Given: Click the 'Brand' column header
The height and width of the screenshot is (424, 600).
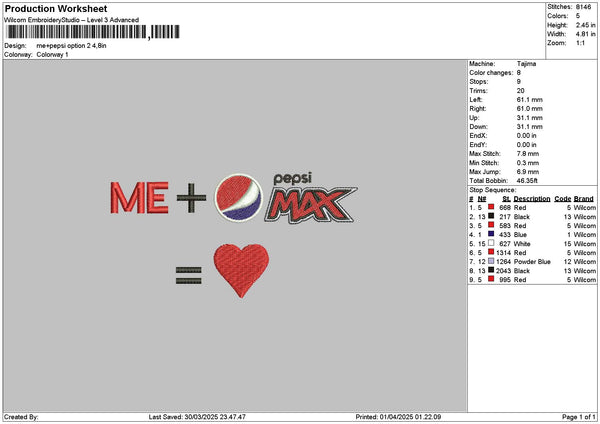Looking at the screenshot, I should tap(584, 199).
